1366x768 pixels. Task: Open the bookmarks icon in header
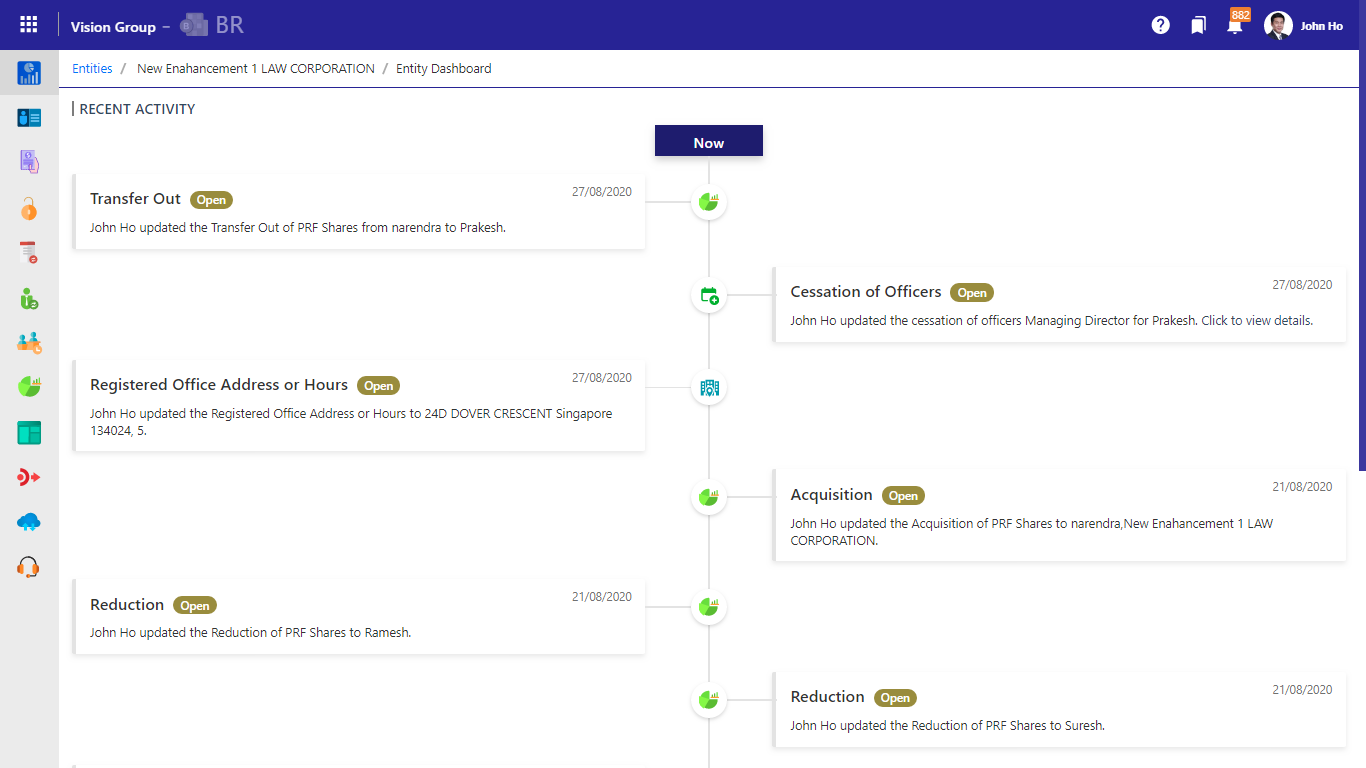coord(1198,25)
